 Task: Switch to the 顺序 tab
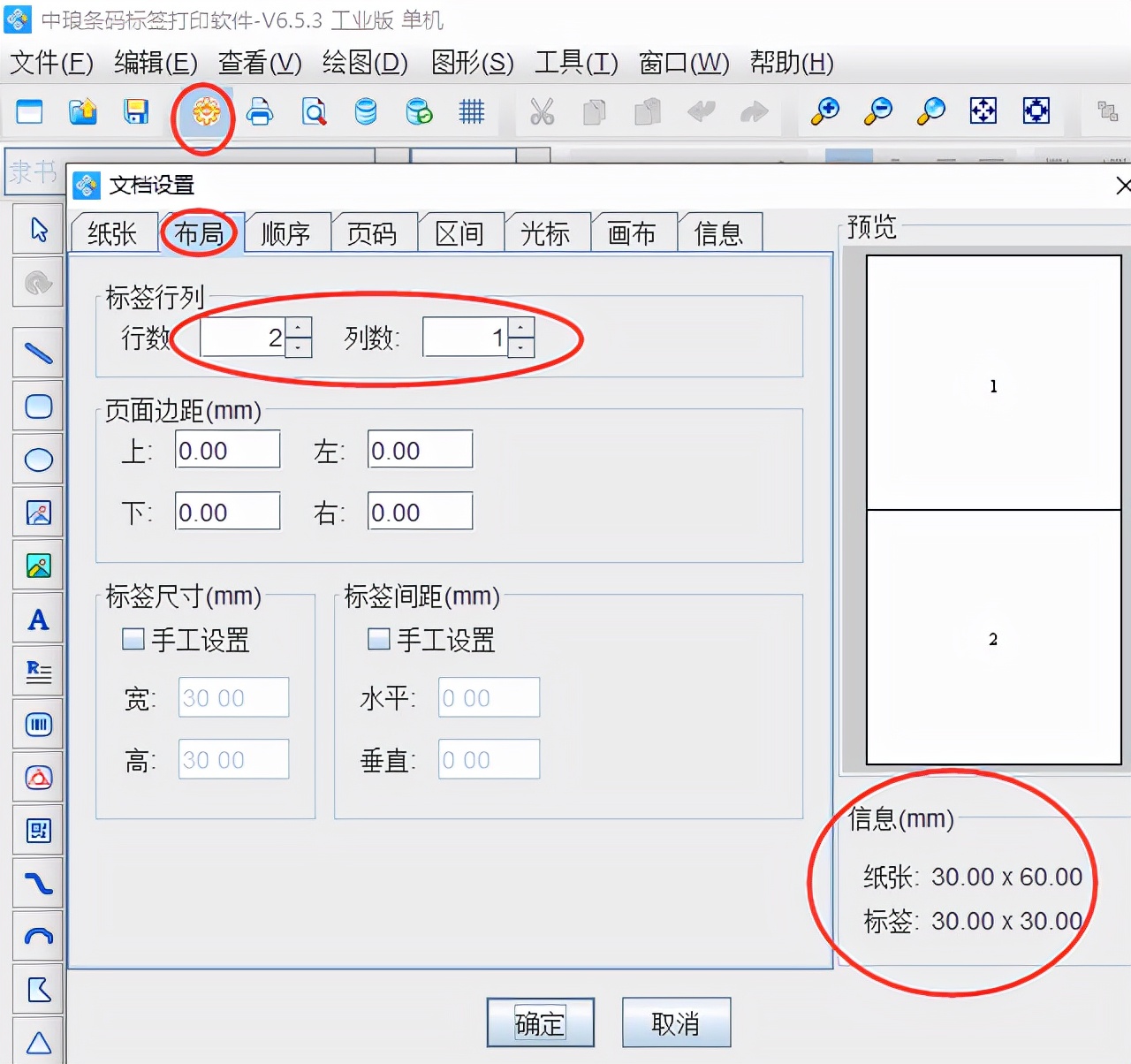(x=286, y=233)
